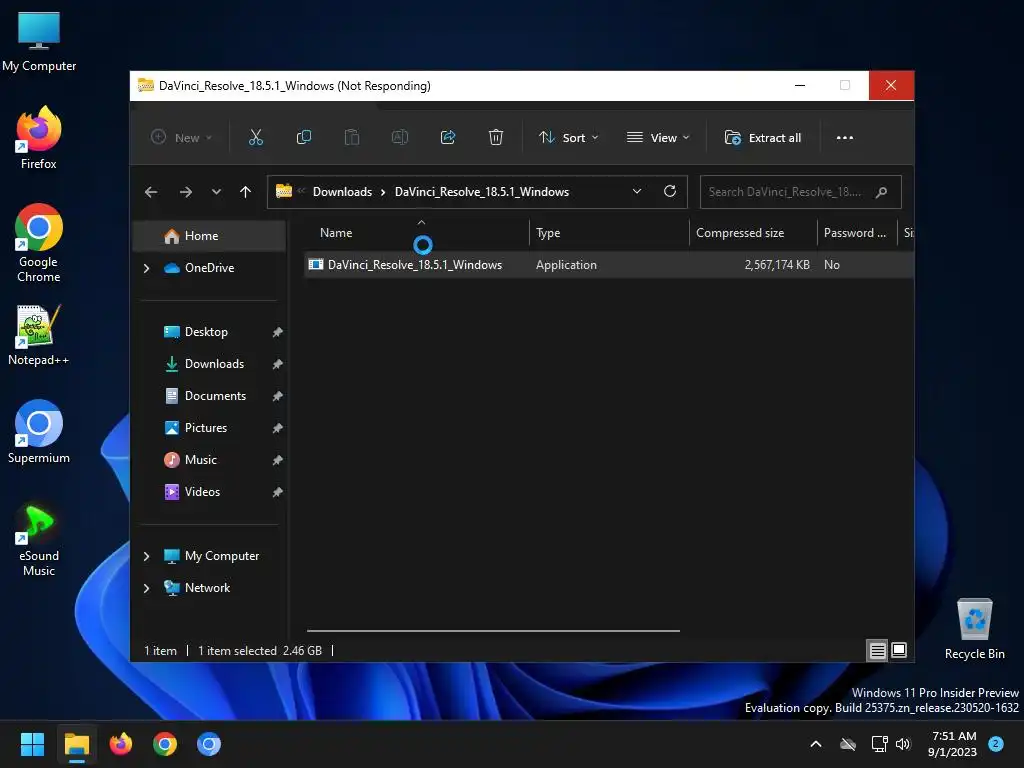Click DaVinci_Resolve_18.5.1_Windows breadcrumb segment
1024x768 pixels.
click(482, 192)
